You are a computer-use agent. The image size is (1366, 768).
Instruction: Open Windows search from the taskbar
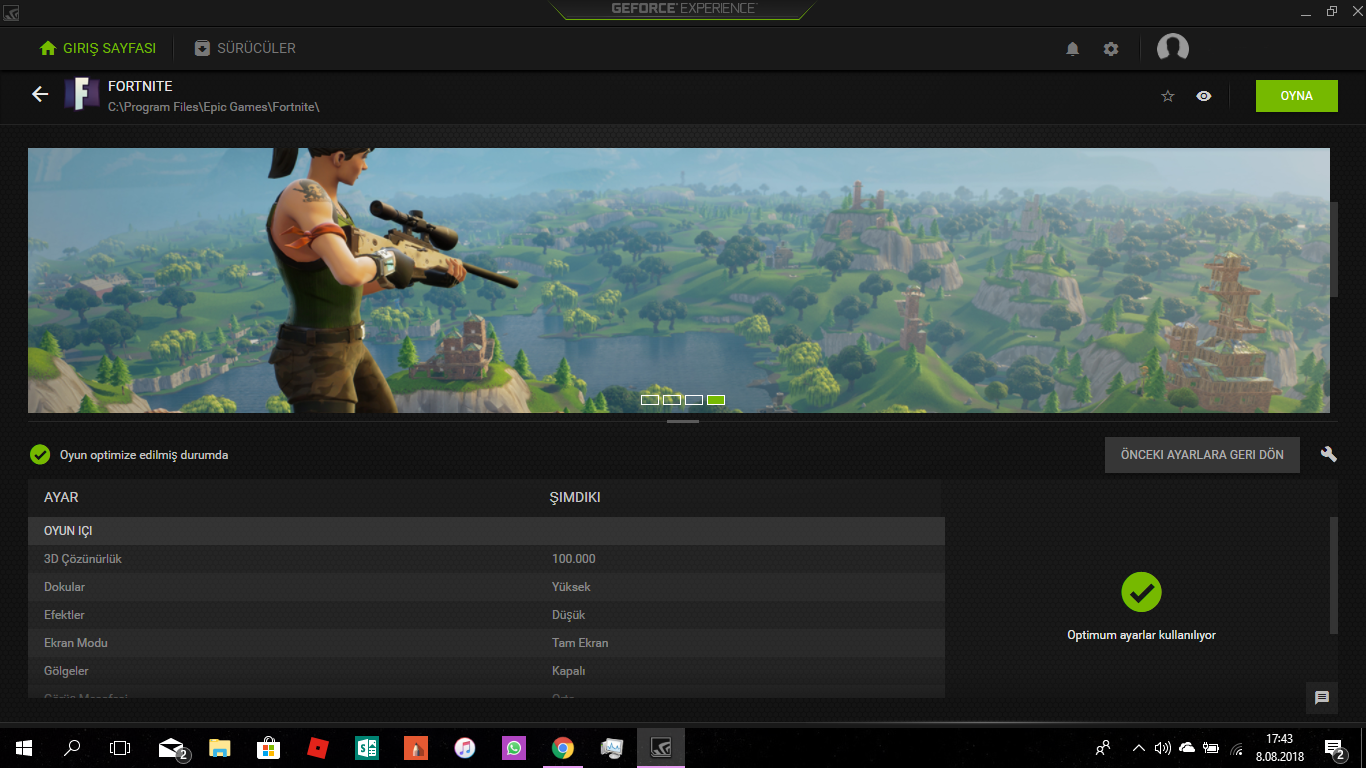pyautogui.click(x=72, y=747)
